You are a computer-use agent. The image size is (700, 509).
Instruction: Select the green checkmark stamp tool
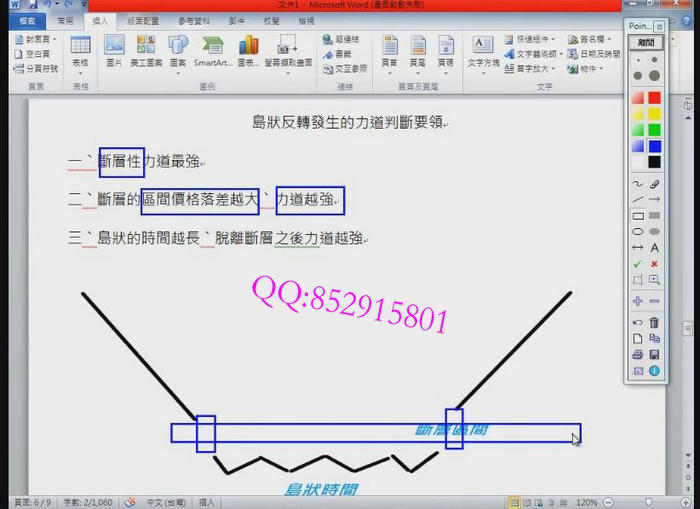[637, 264]
